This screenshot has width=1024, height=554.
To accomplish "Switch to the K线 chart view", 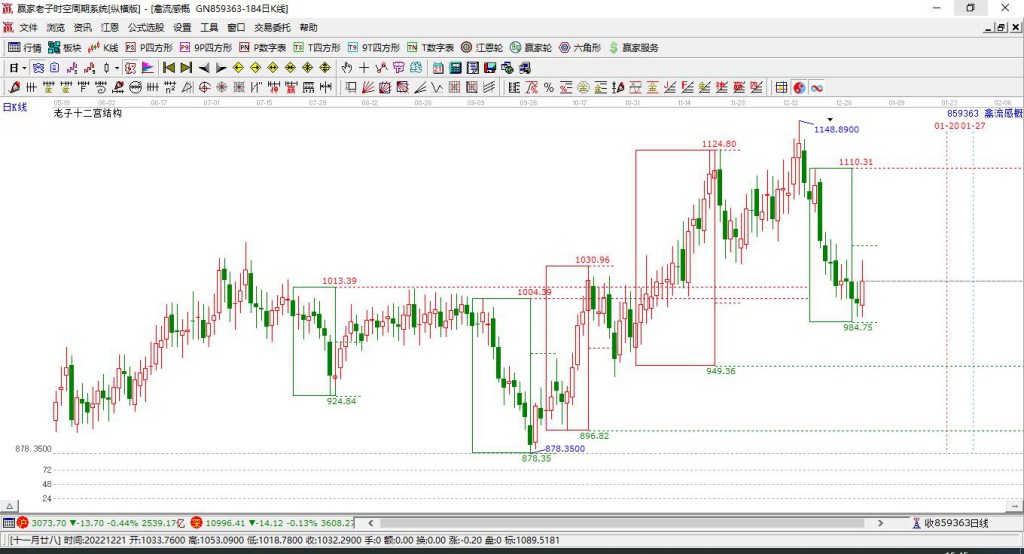I will click(103, 47).
